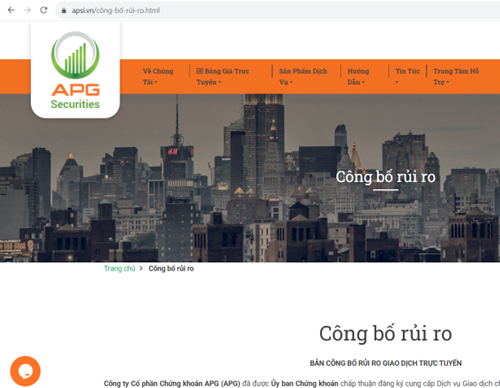Viewport: 500px width, 388px height.
Task: Click the Công bố rủi ro breadcrumb
Action: 171,268
